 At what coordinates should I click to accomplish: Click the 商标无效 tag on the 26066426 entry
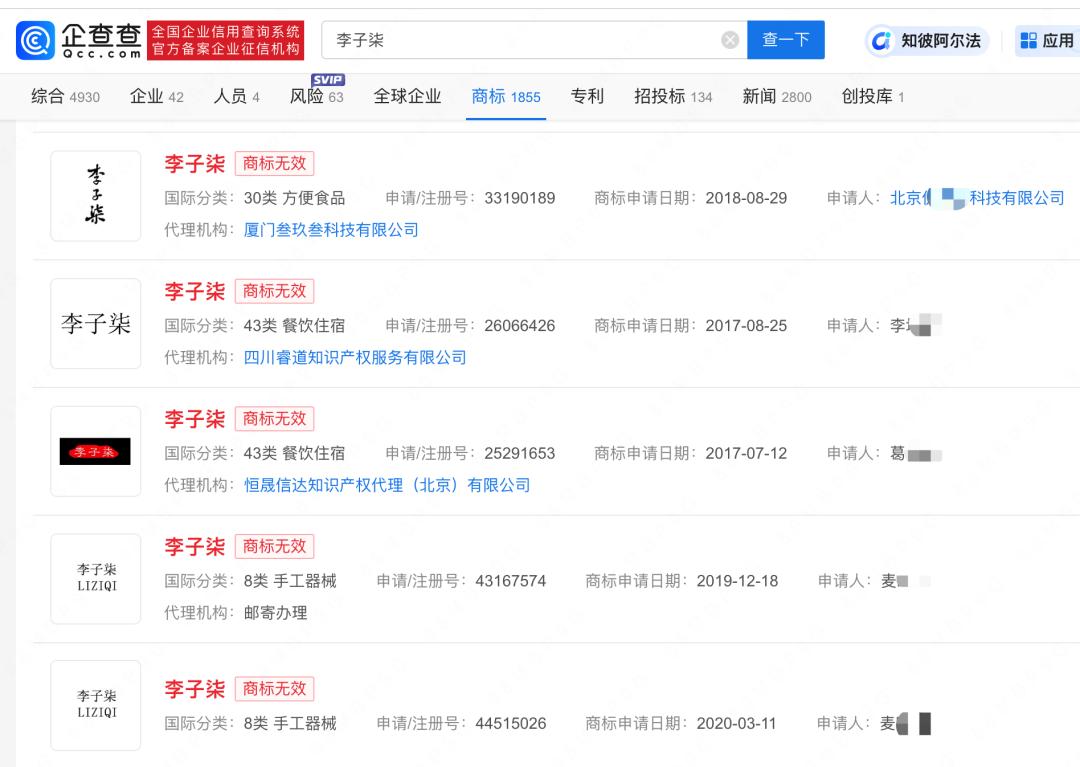[274, 291]
